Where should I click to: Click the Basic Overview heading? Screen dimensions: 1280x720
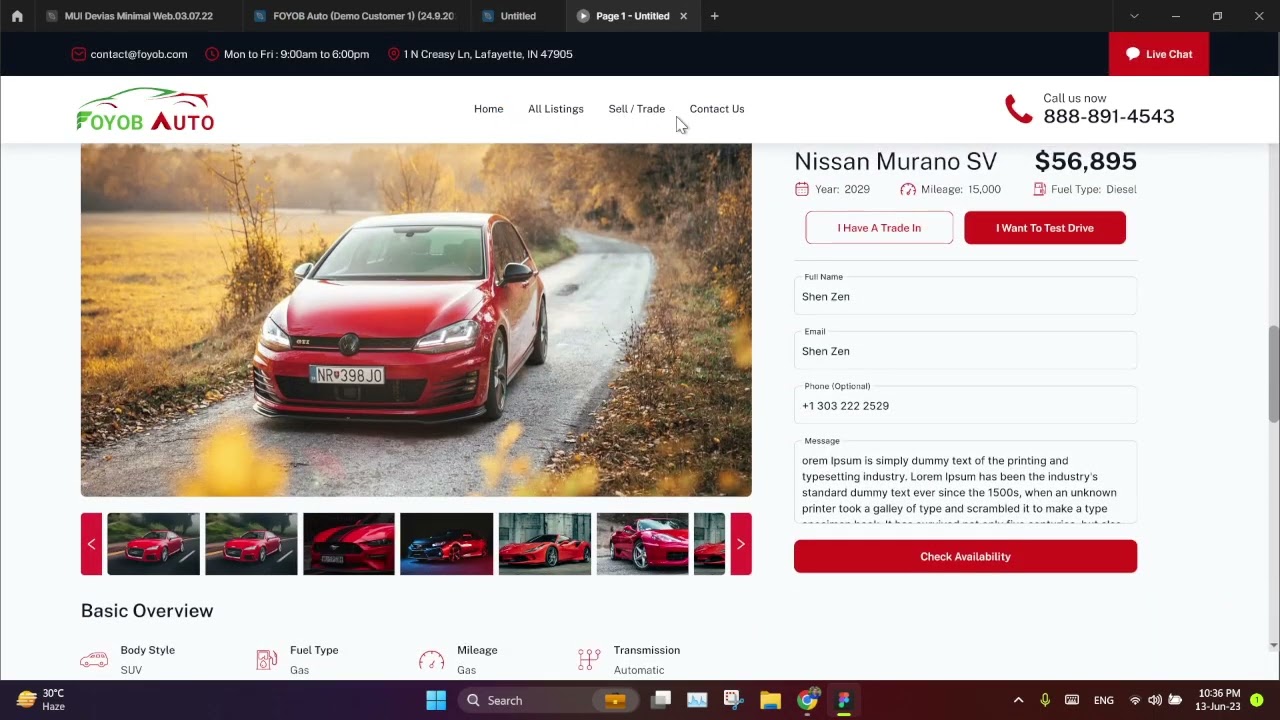click(147, 611)
